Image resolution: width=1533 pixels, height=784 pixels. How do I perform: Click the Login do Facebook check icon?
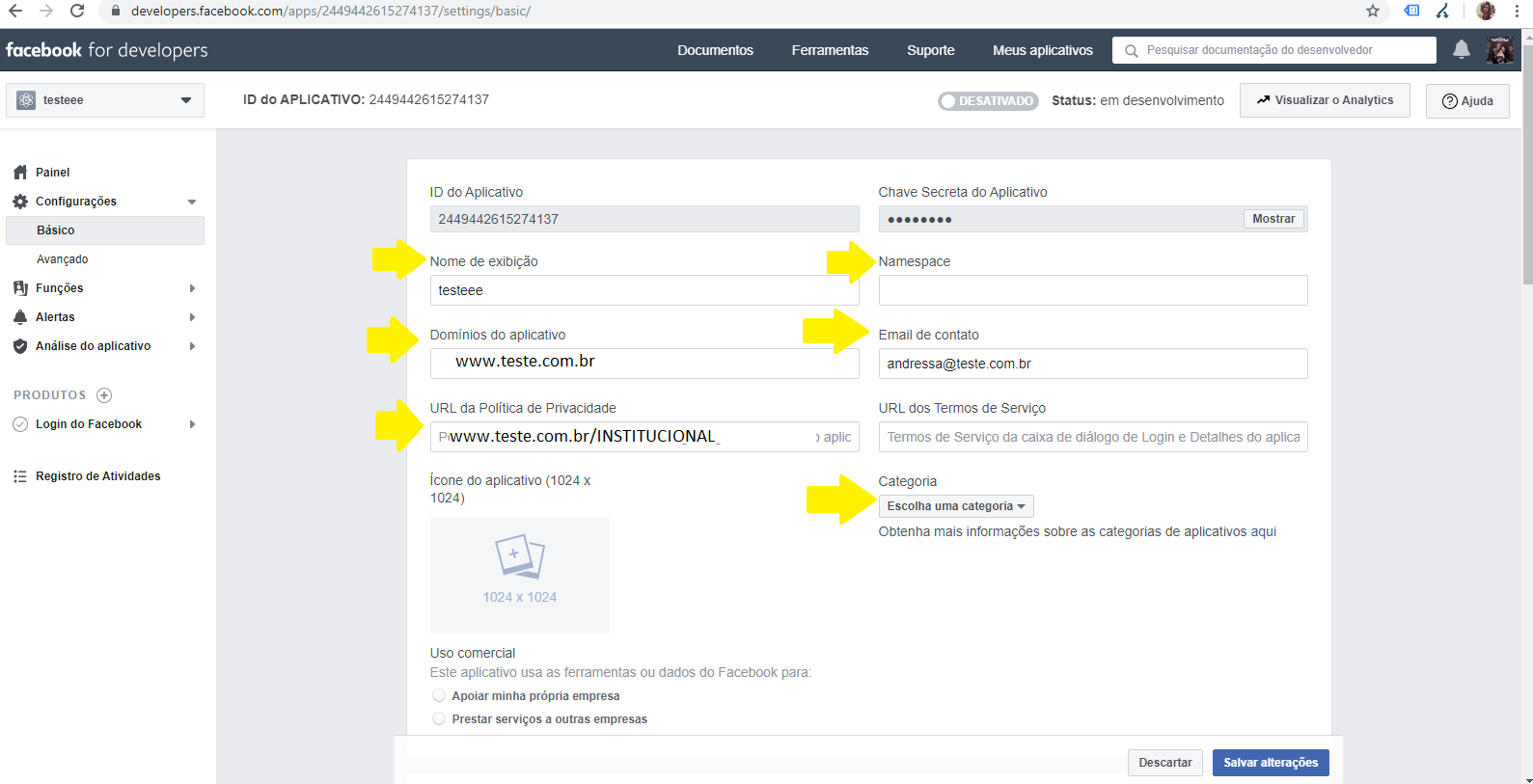tap(20, 423)
